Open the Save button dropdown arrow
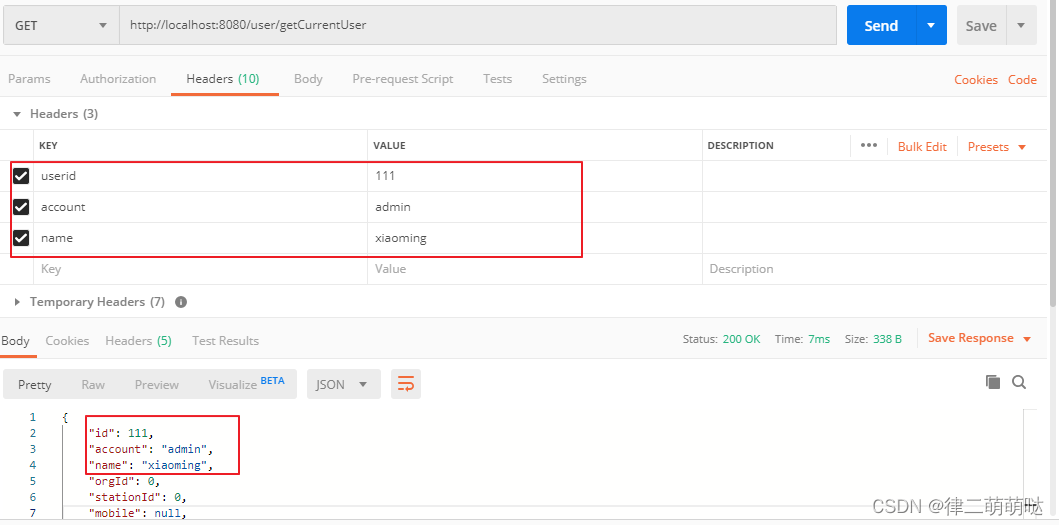 1021,26
